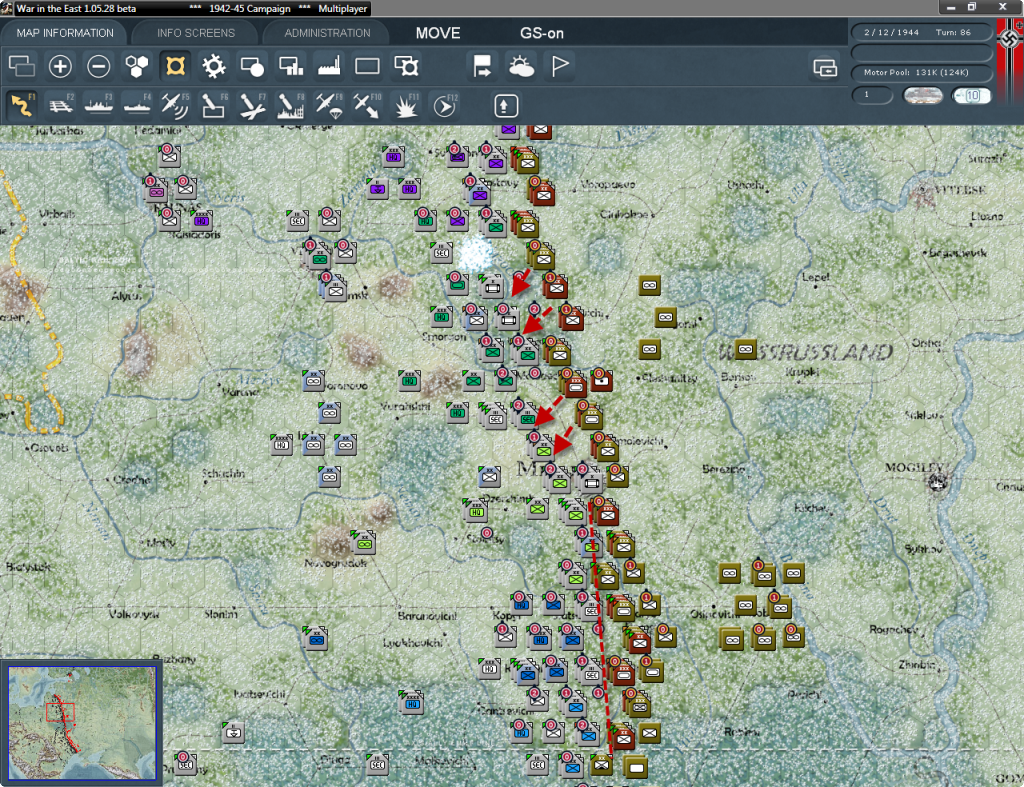The width and height of the screenshot is (1024, 787).
Task: Select the red counter with dark box symbol
Action: coord(601,379)
